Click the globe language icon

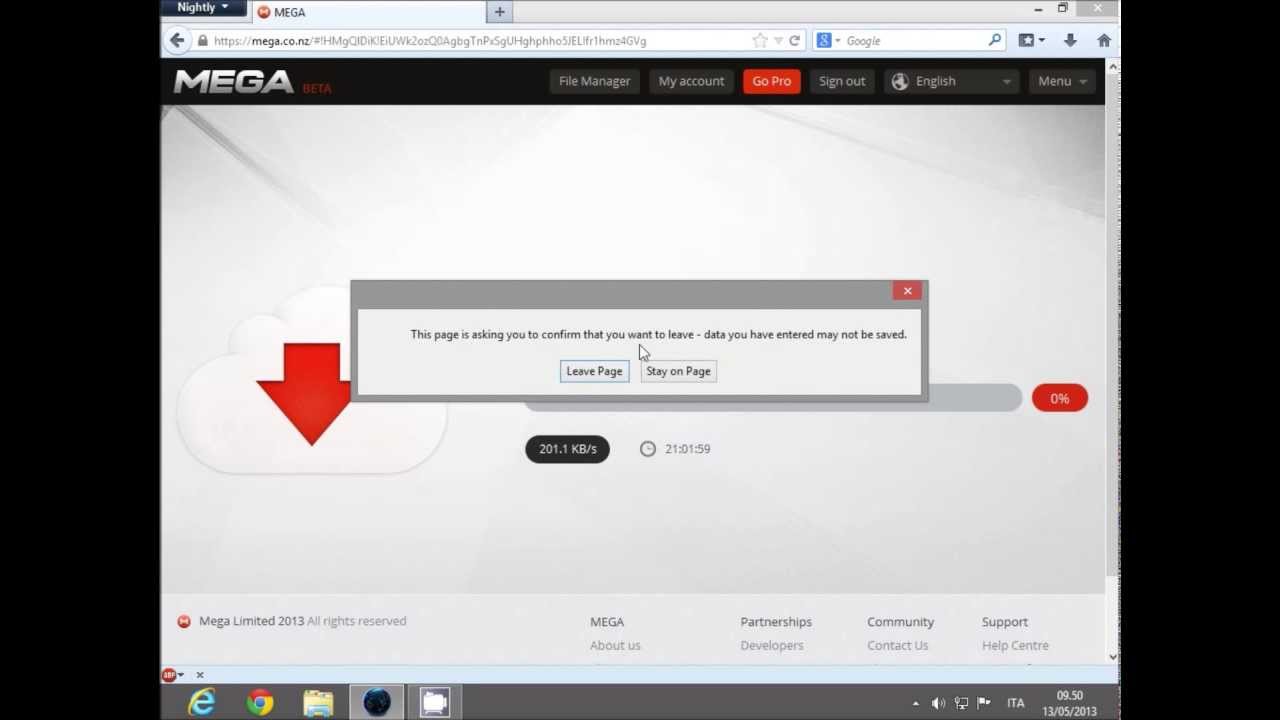(900, 81)
